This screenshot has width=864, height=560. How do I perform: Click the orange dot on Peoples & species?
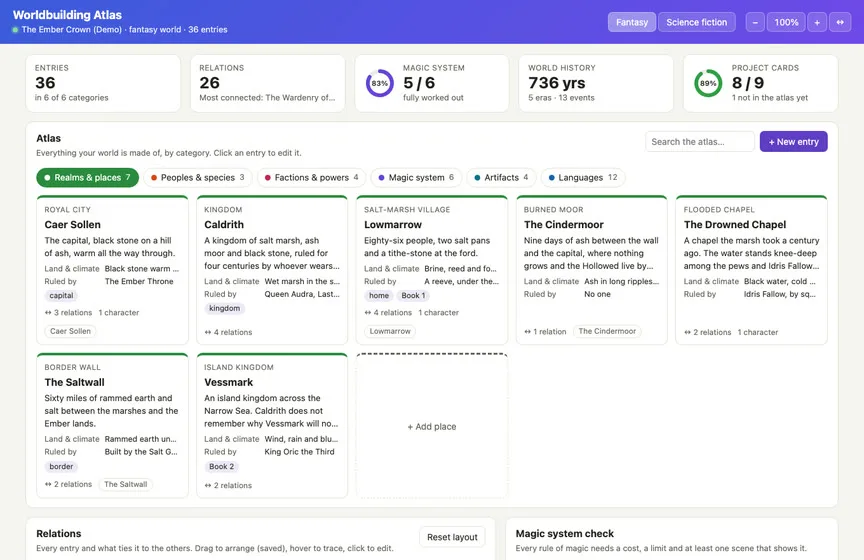[154, 177]
